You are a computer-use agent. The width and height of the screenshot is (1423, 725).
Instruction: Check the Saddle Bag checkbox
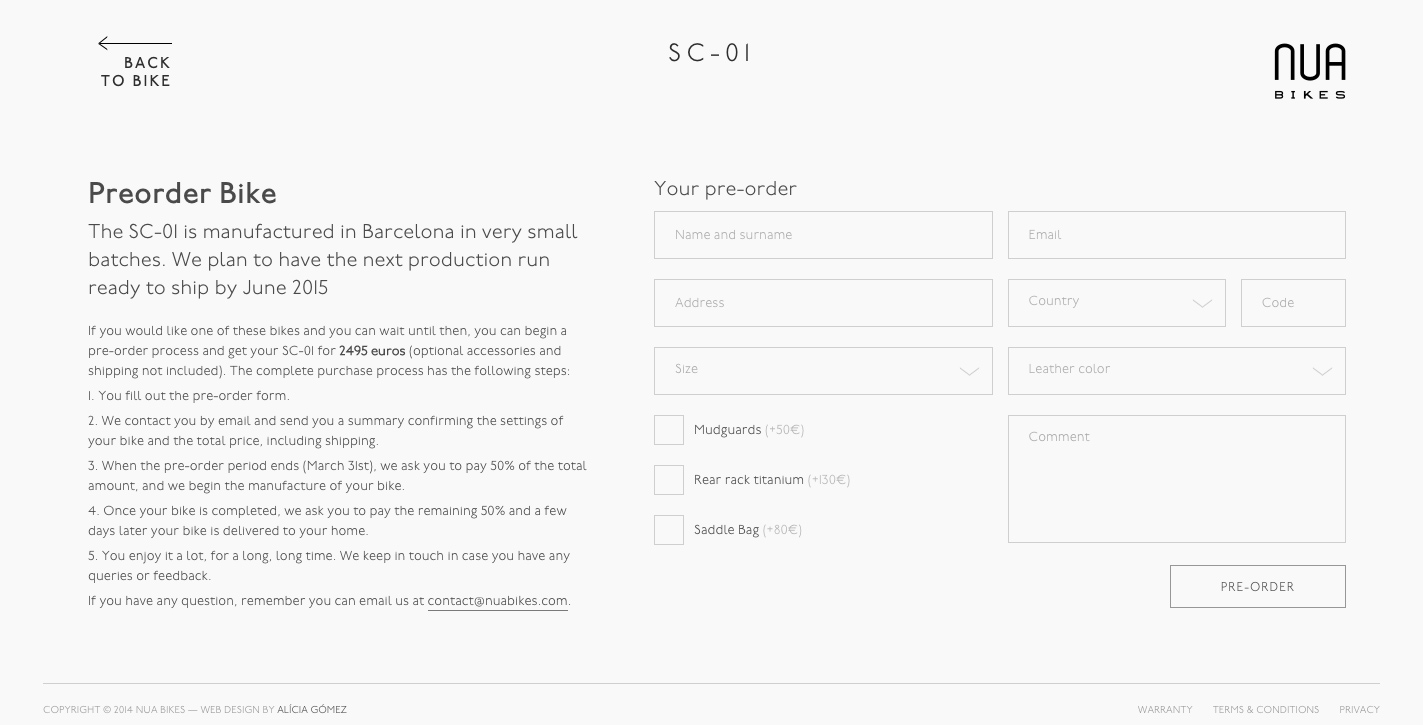669,530
